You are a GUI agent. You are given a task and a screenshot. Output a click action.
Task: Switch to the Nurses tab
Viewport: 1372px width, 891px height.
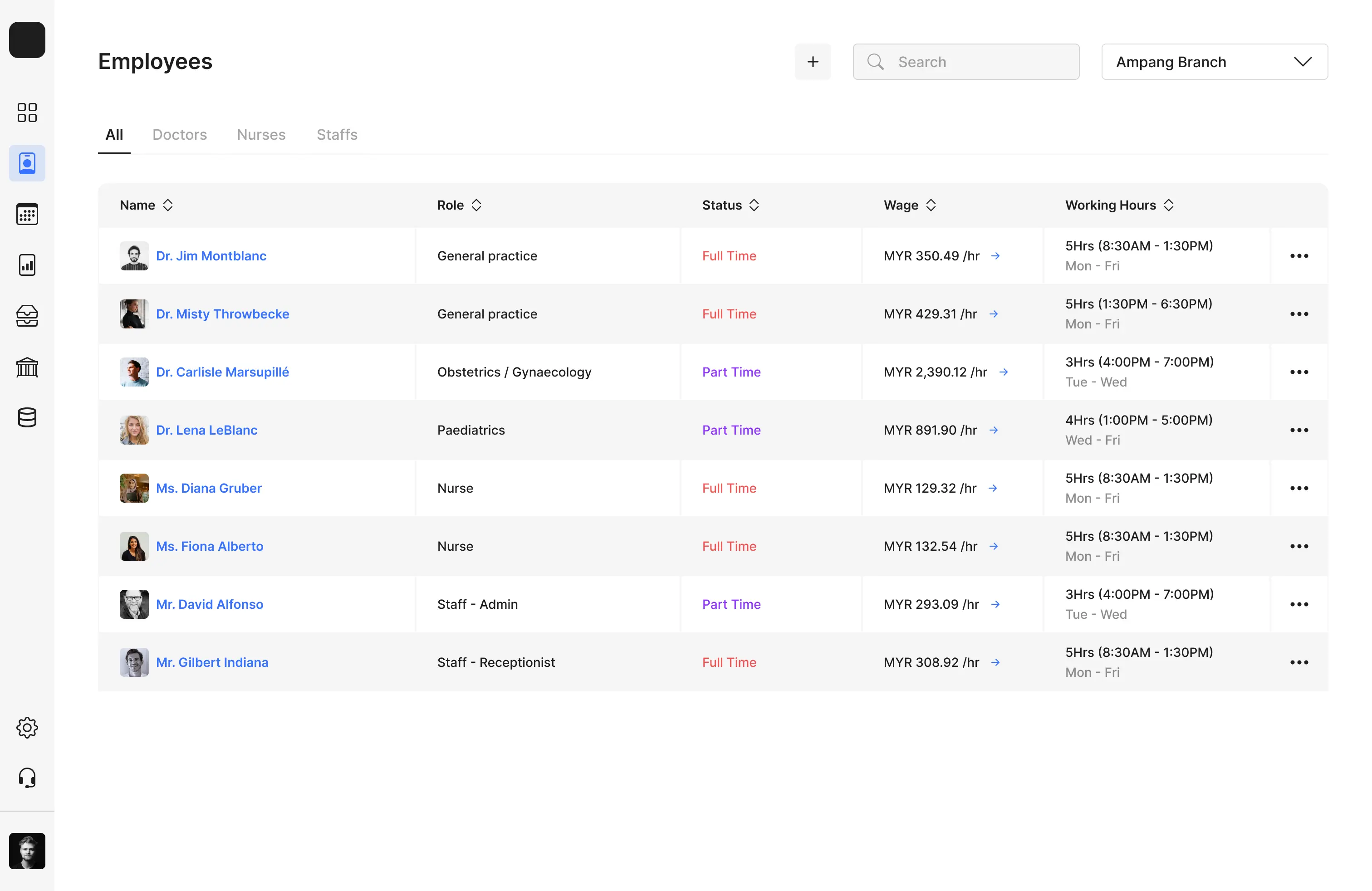pos(261,135)
